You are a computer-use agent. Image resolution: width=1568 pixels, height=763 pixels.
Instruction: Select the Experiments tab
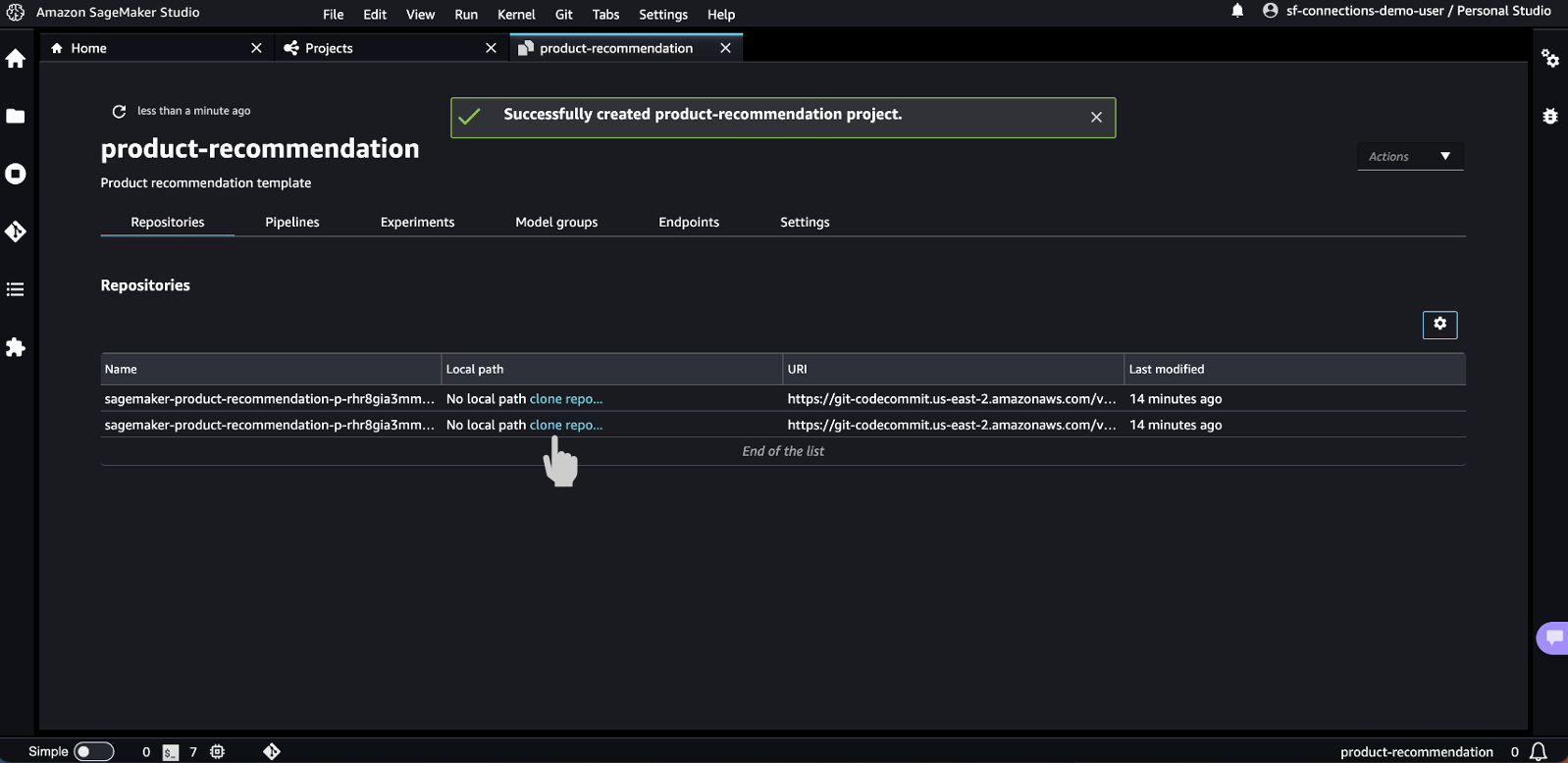[418, 223]
